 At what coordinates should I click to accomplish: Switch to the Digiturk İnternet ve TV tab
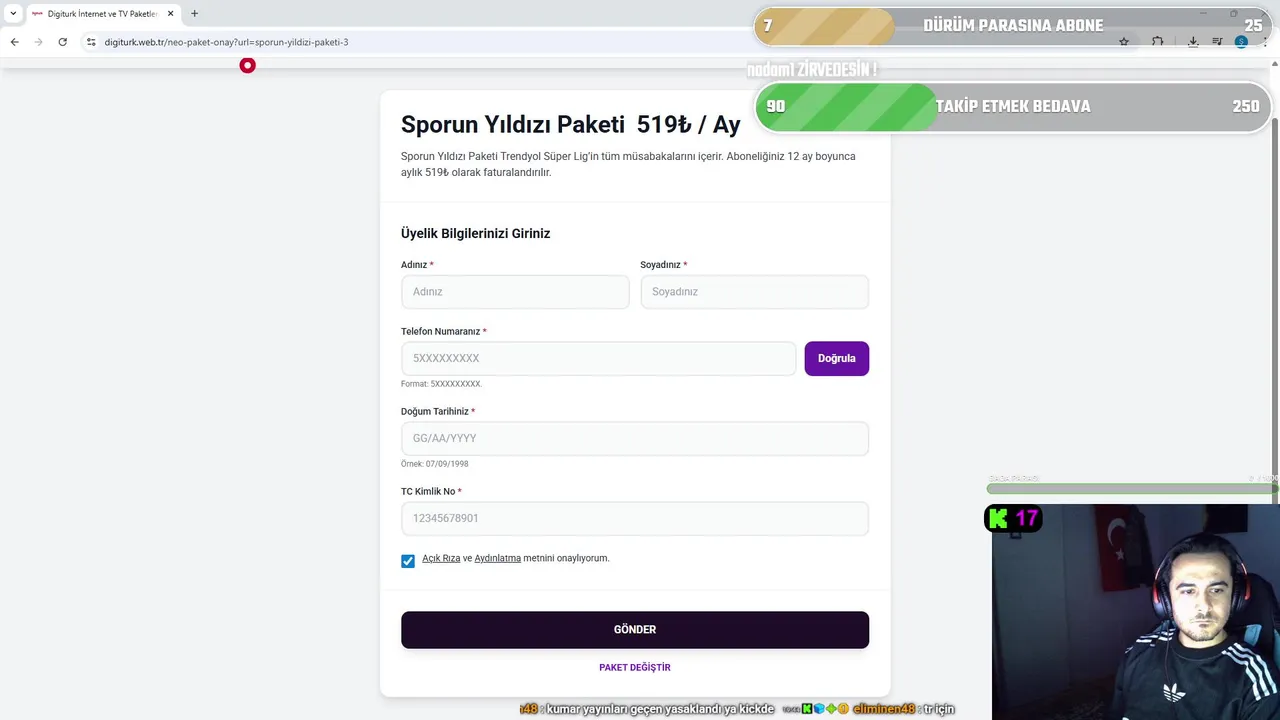coord(100,13)
